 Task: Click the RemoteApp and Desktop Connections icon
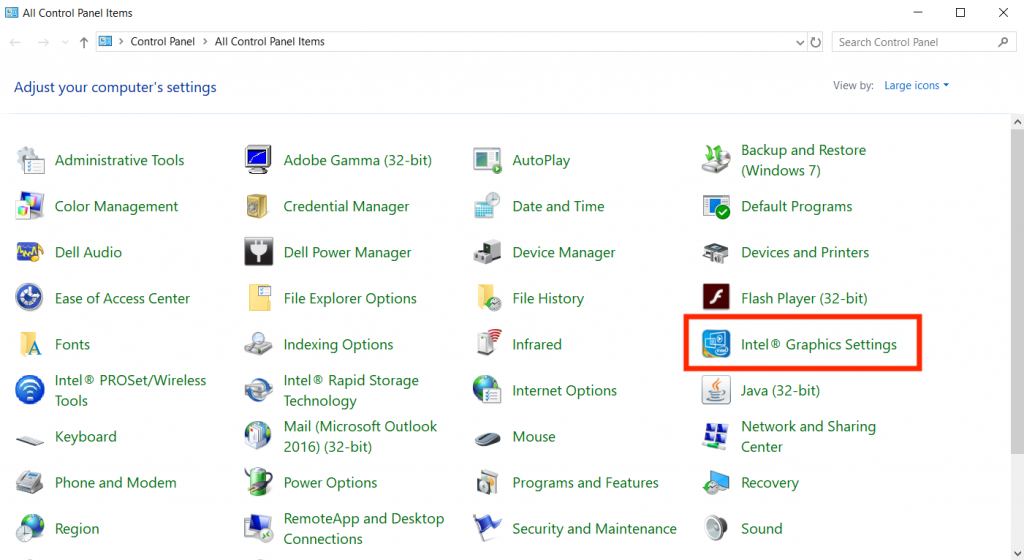[x=258, y=529]
